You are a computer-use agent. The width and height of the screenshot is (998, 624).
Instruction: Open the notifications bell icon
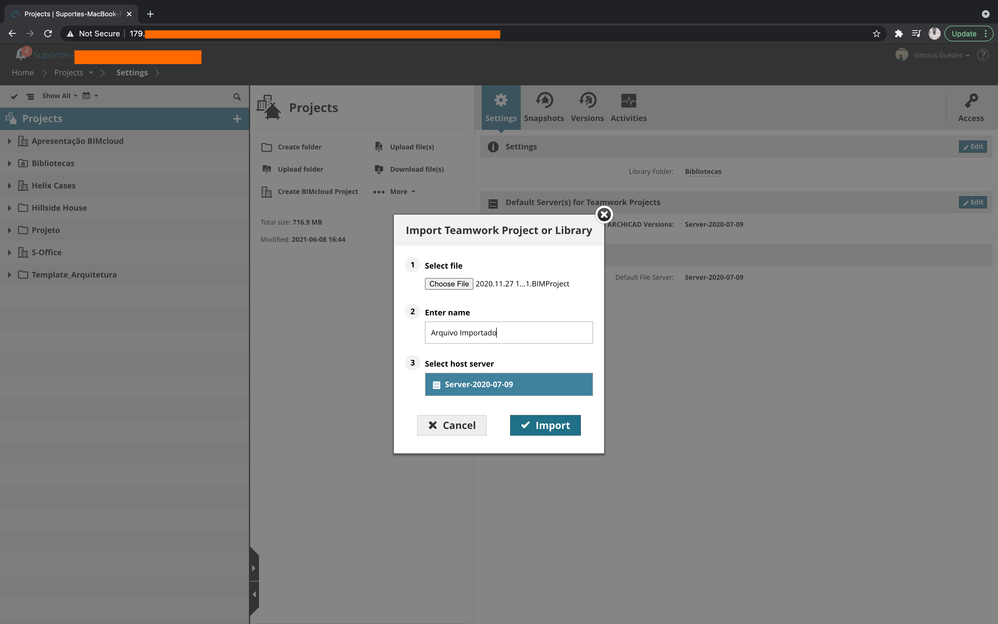[22, 54]
